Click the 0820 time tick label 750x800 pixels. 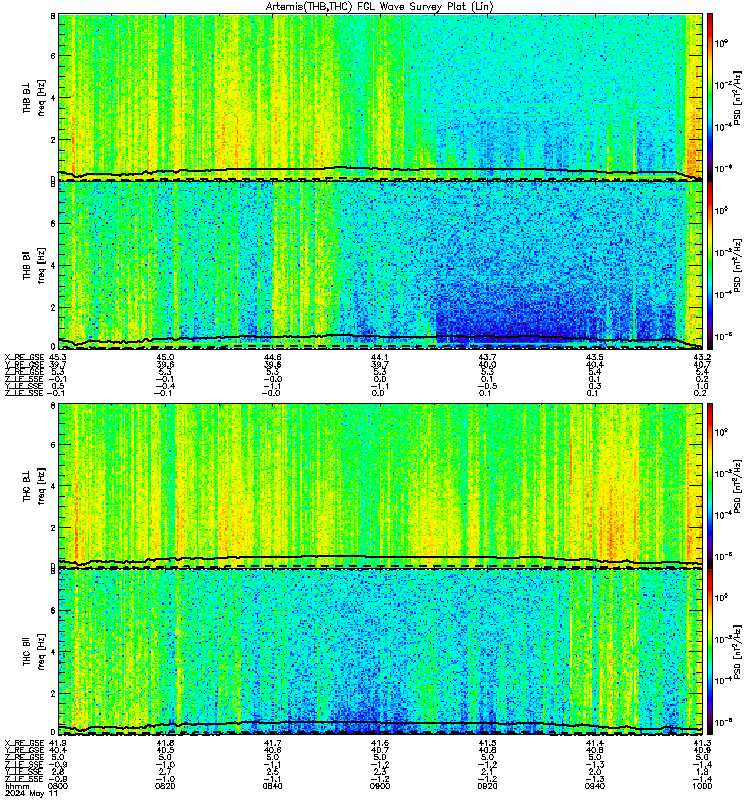(x=165, y=786)
